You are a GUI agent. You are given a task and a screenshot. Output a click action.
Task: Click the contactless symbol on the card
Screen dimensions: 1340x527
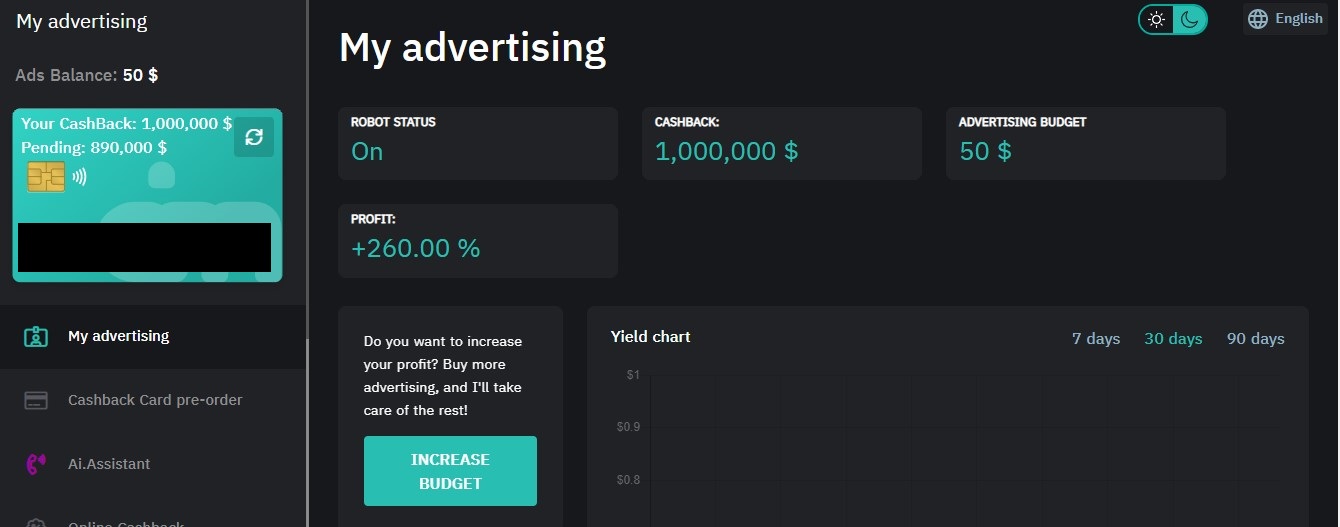(x=79, y=177)
